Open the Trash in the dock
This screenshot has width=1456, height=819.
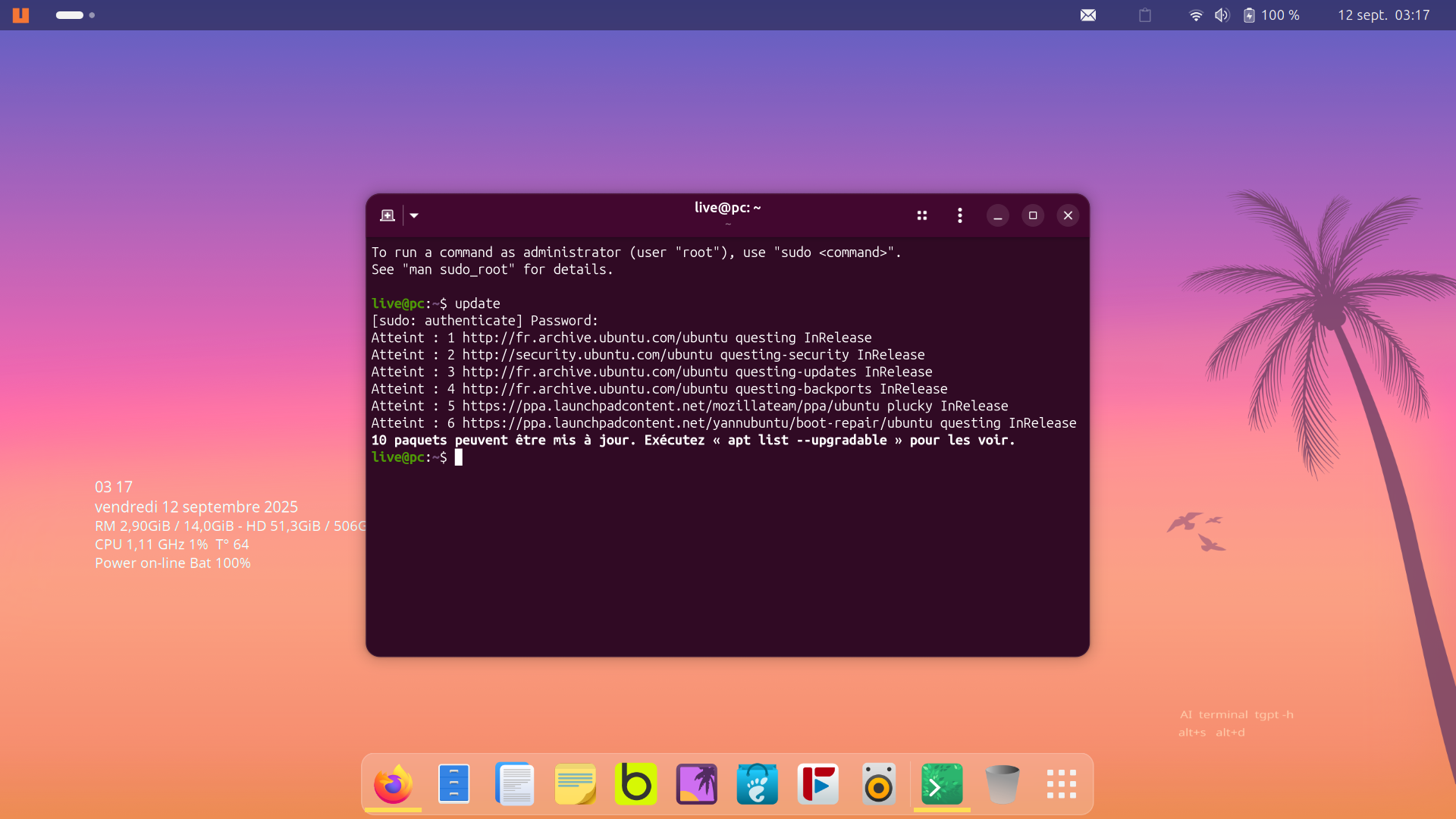pos(1002,784)
